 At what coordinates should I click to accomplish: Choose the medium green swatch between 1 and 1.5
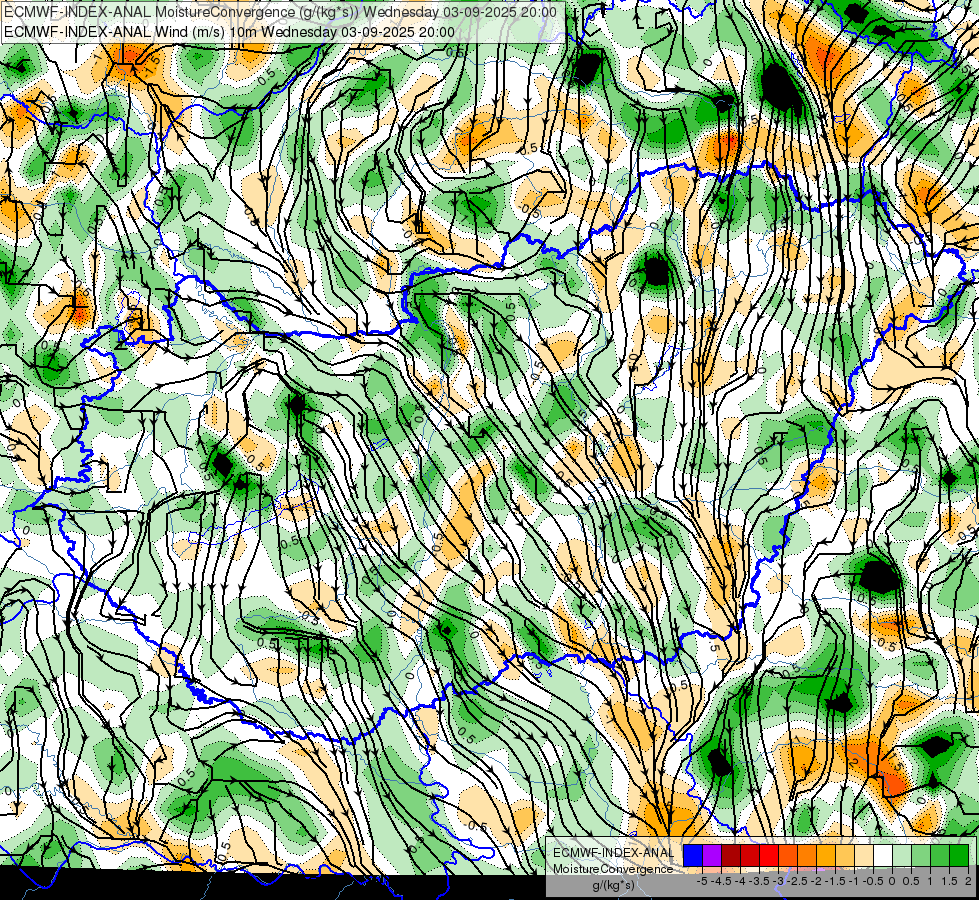point(940,855)
